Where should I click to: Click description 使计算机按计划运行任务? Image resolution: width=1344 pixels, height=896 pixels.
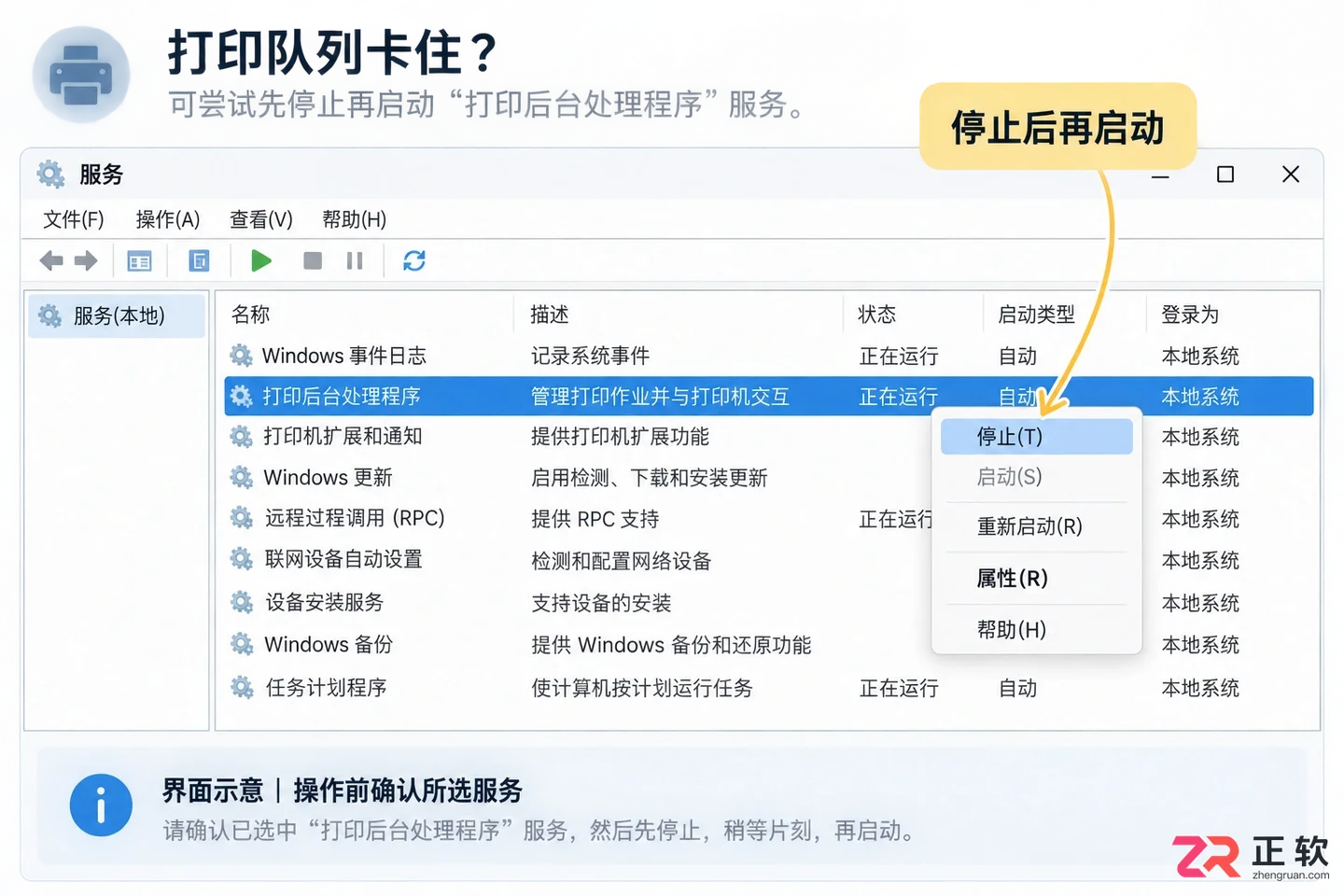point(641,688)
